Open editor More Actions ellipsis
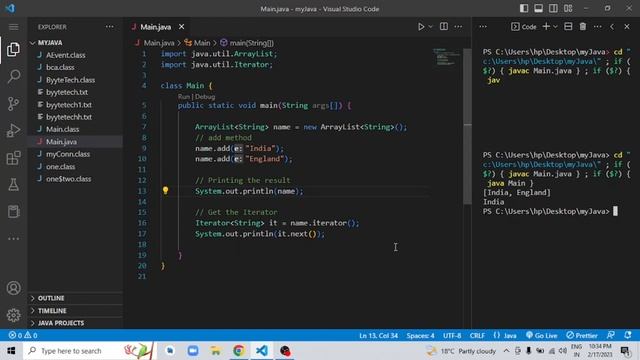The height and width of the screenshot is (360, 640). tap(458, 27)
